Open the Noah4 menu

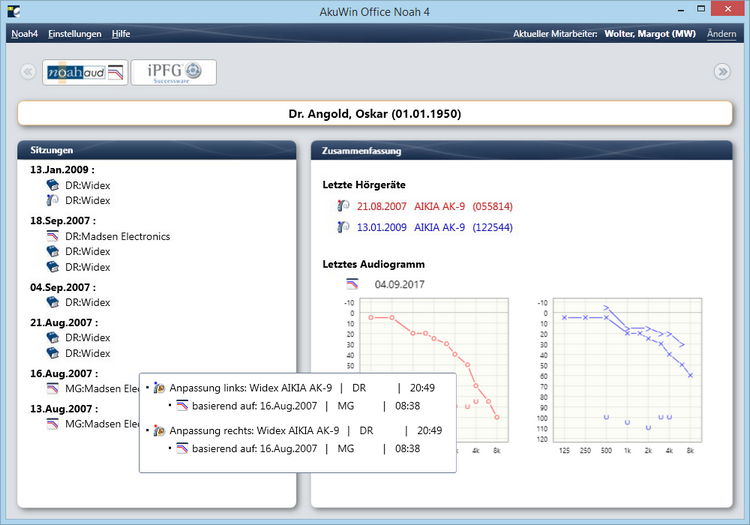click(x=24, y=34)
